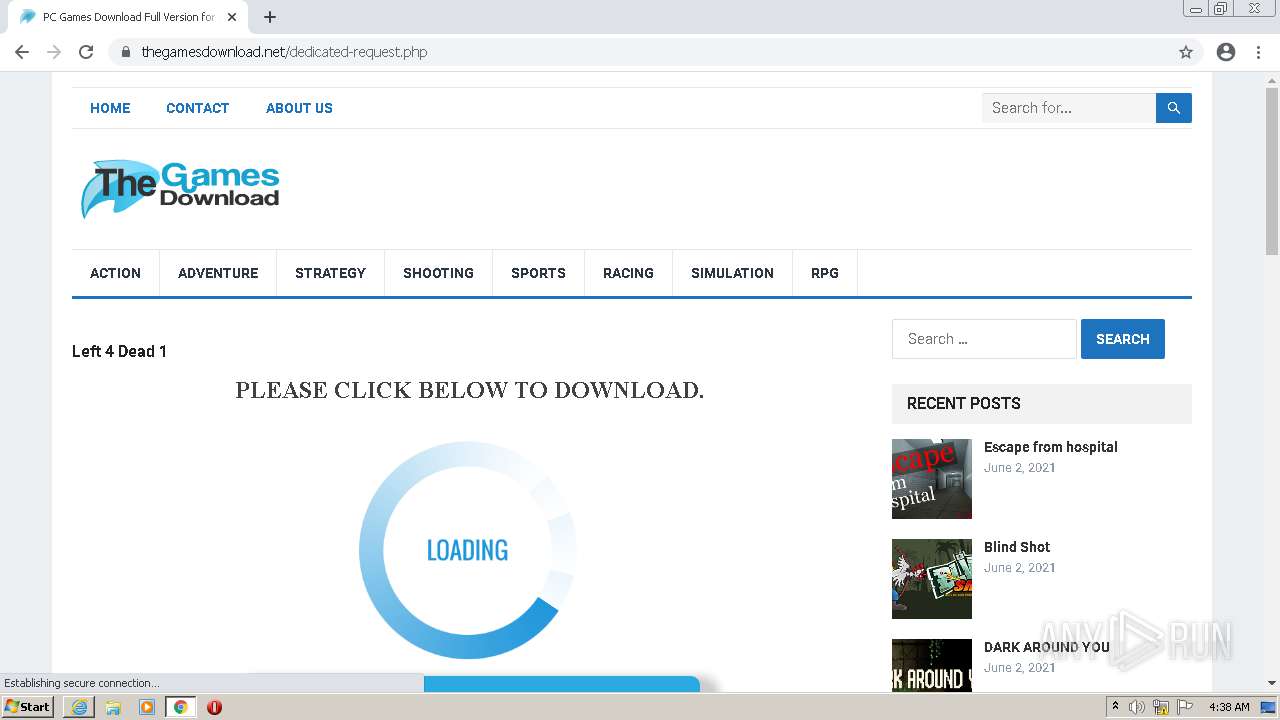Click the action center flag tray icon
The height and width of the screenshot is (720, 1280).
point(1185,707)
